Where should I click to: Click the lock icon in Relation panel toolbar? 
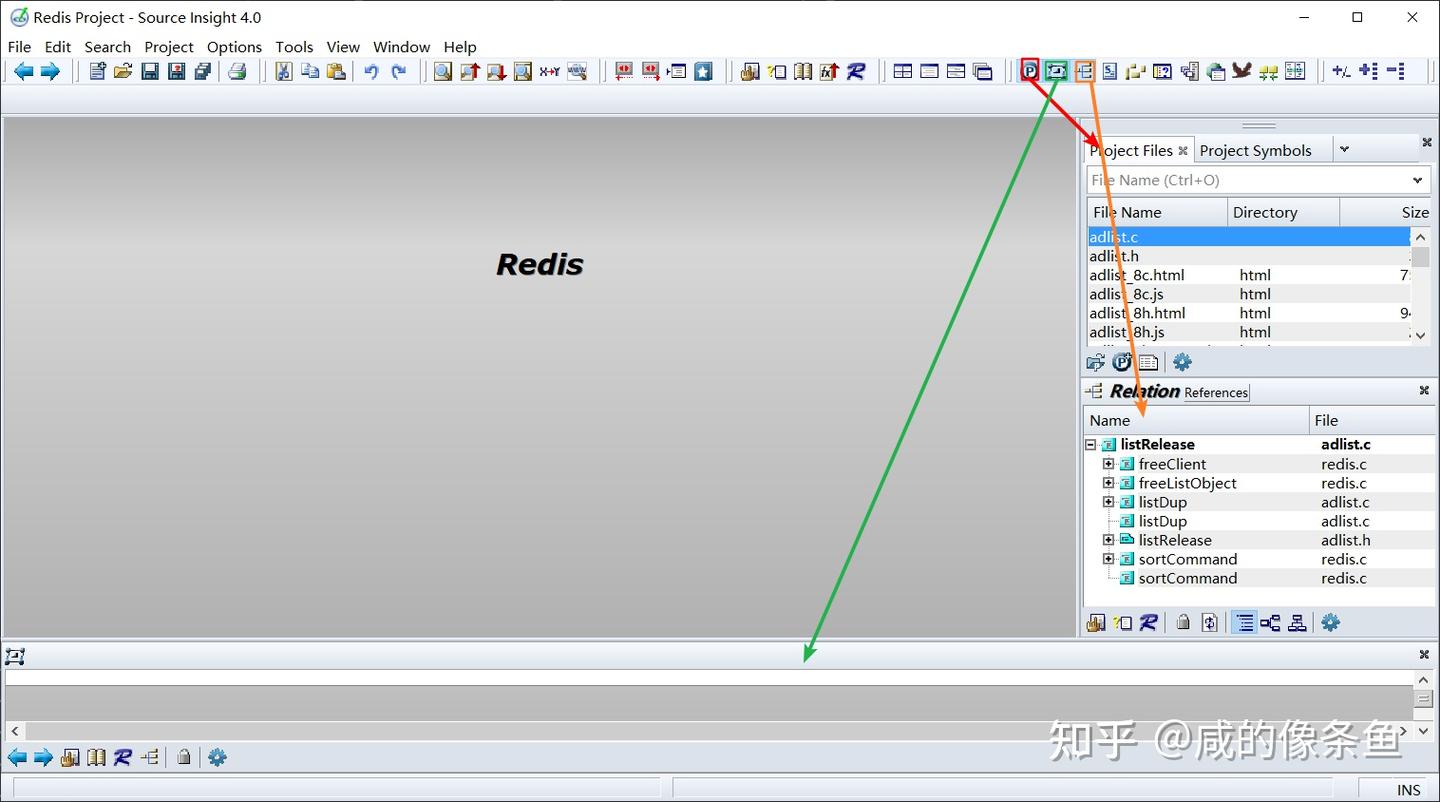[x=1183, y=622]
